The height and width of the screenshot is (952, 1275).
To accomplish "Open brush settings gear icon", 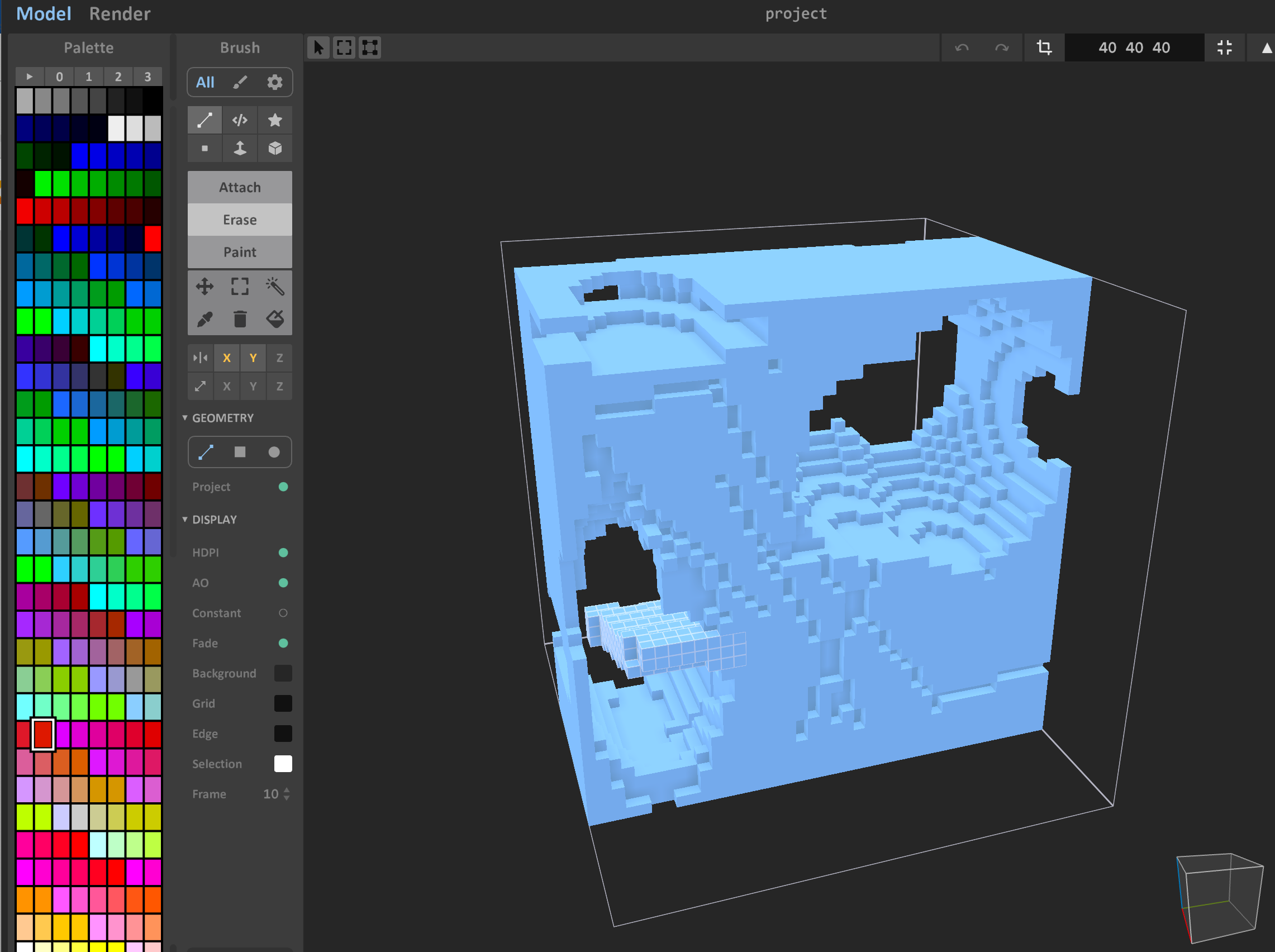I will pyautogui.click(x=275, y=82).
